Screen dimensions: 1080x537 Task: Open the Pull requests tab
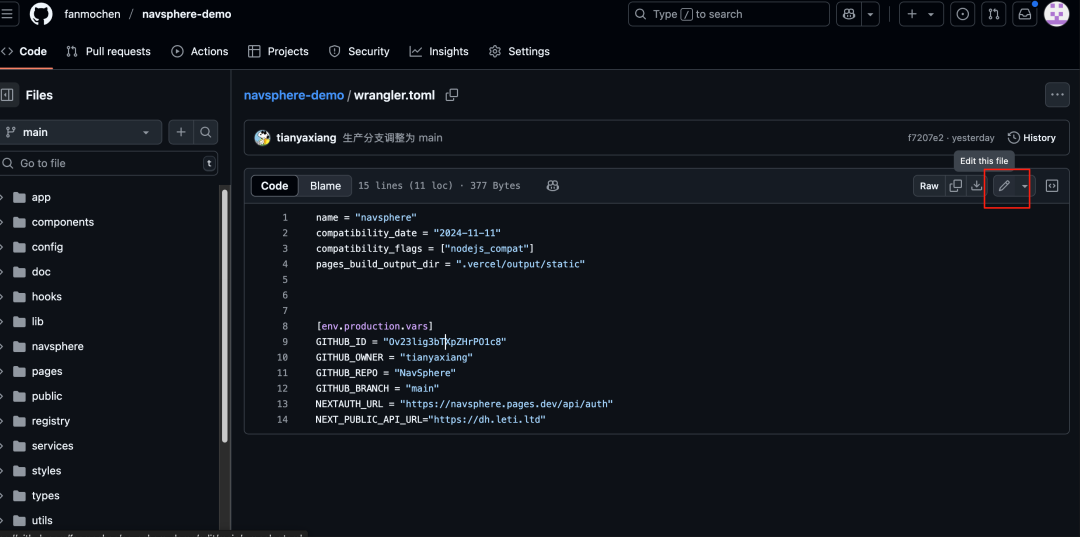pos(108,51)
